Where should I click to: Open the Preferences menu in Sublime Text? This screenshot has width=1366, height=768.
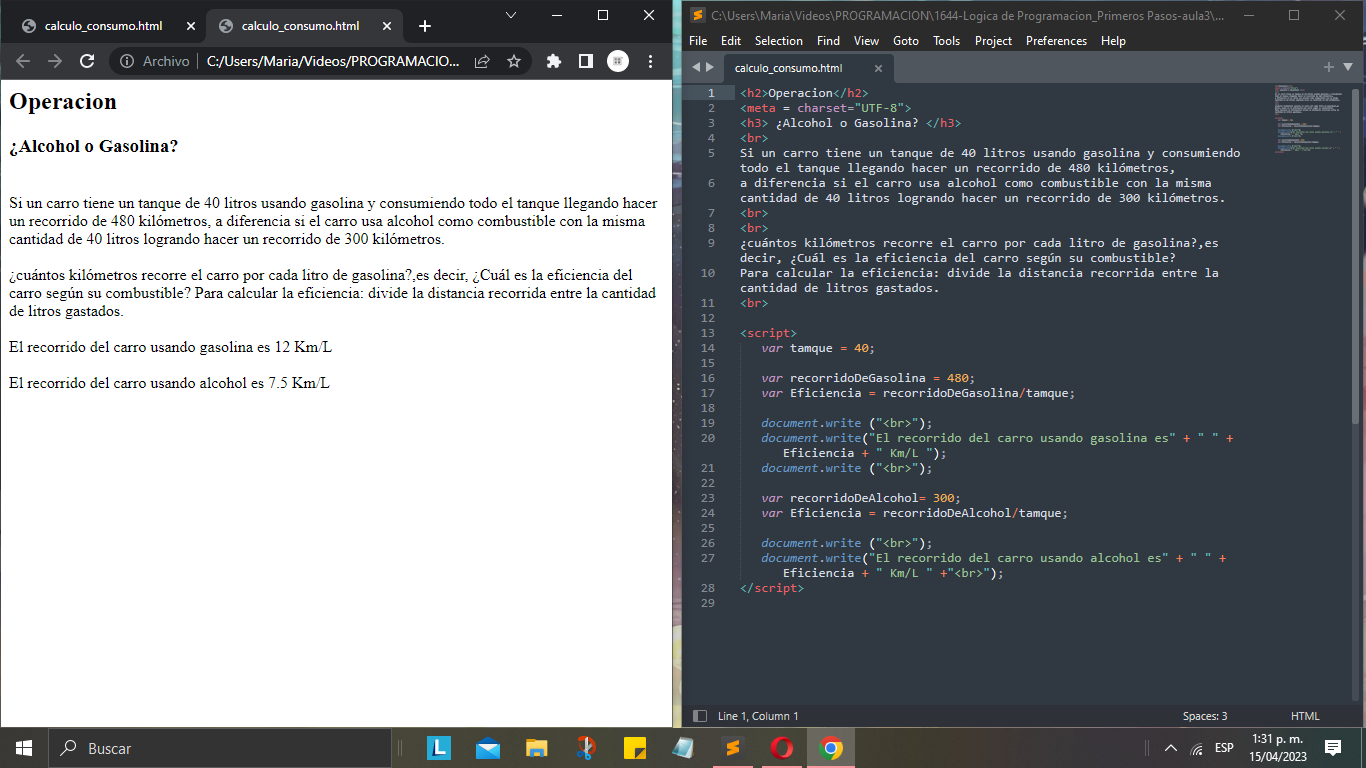[1056, 41]
